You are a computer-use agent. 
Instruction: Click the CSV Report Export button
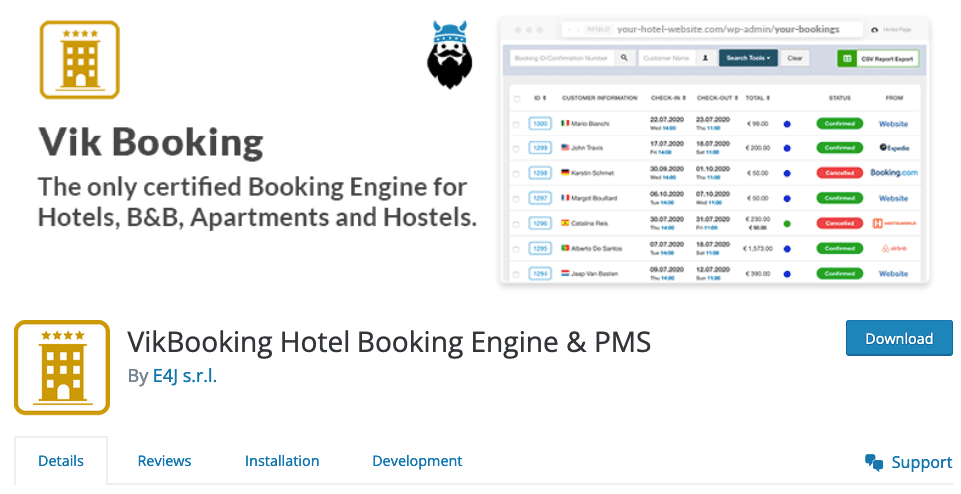[x=878, y=59]
